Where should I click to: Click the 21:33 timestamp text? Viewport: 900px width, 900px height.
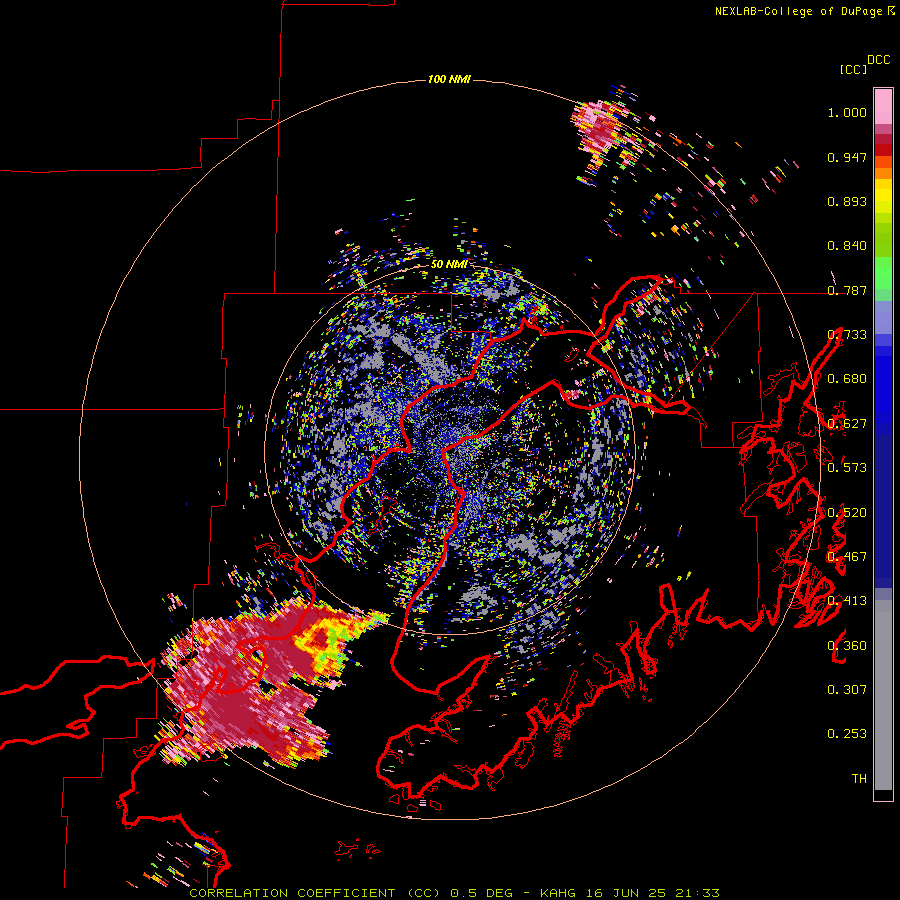(x=697, y=893)
